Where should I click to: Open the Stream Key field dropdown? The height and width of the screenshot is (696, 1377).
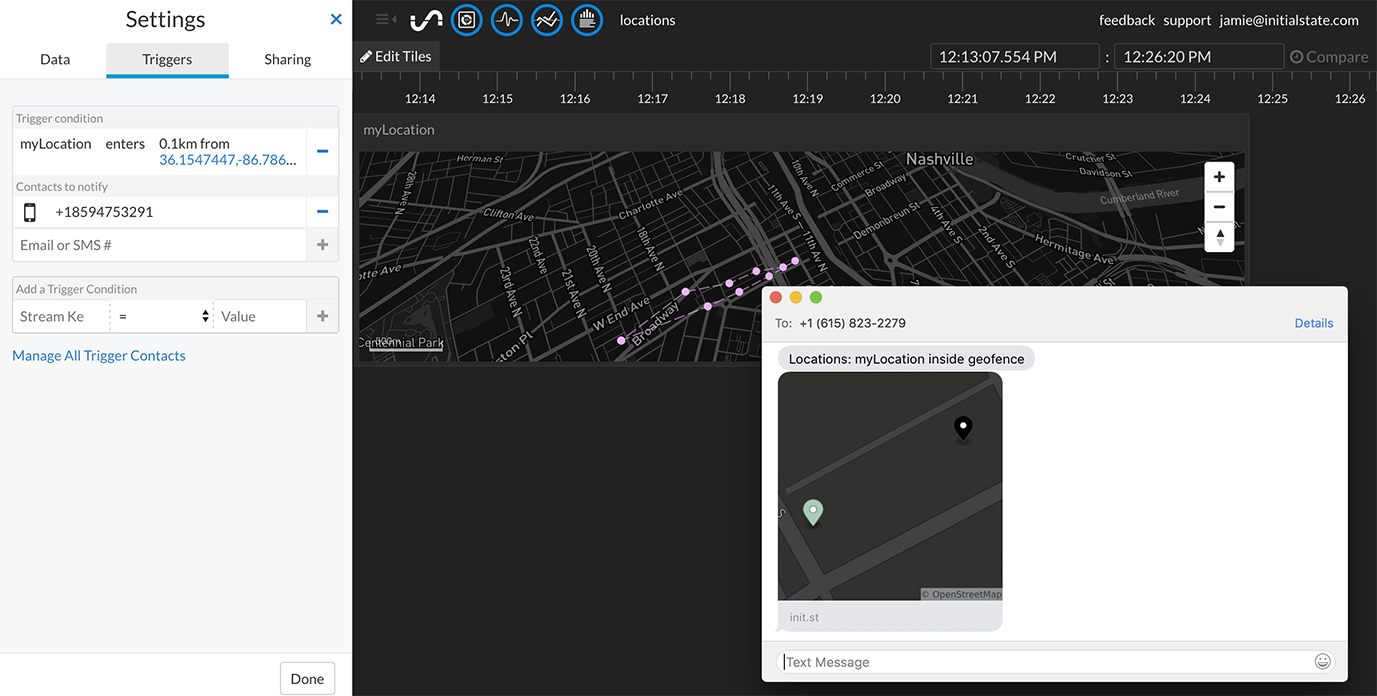coord(60,316)
